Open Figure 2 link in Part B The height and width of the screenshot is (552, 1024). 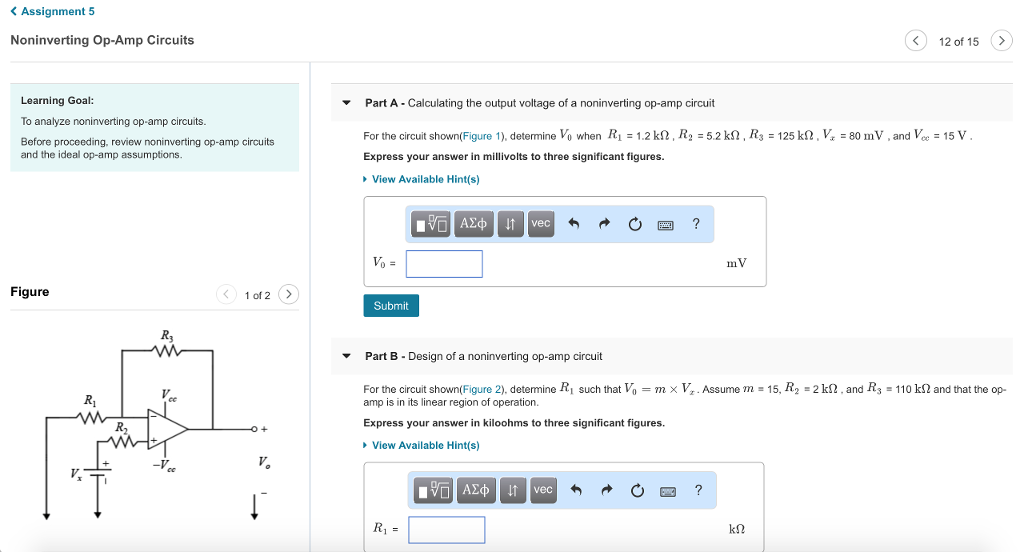coord(477,389)
